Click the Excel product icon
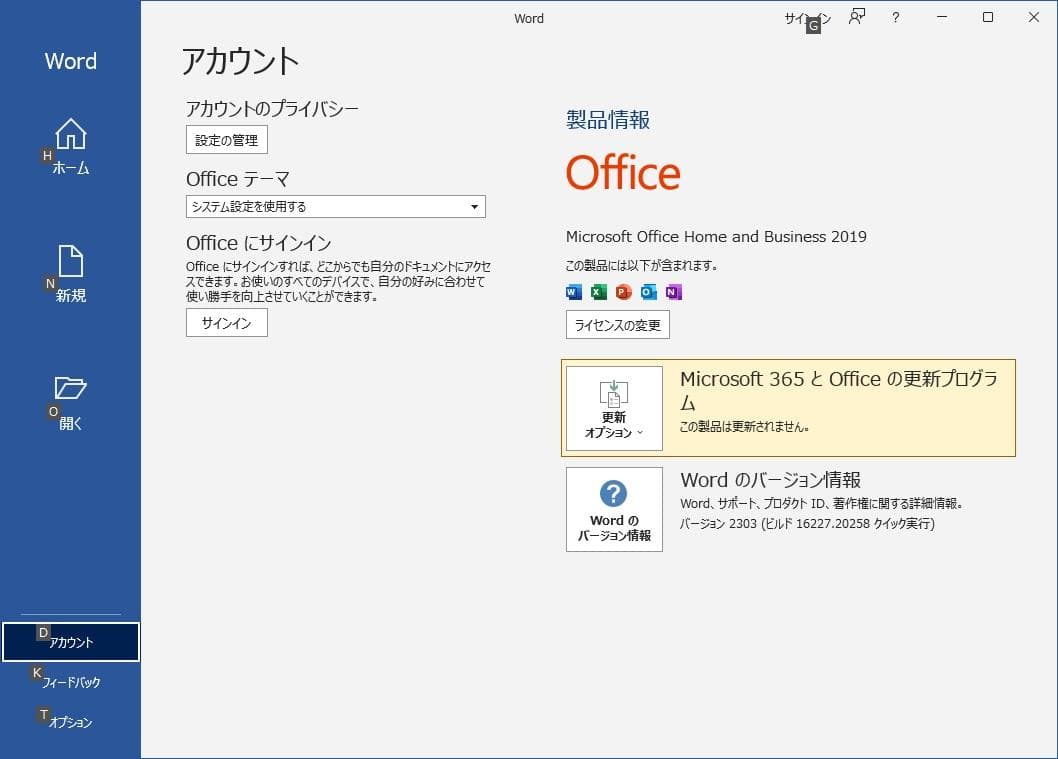1058x759 pixels. (x=598, y=291)
